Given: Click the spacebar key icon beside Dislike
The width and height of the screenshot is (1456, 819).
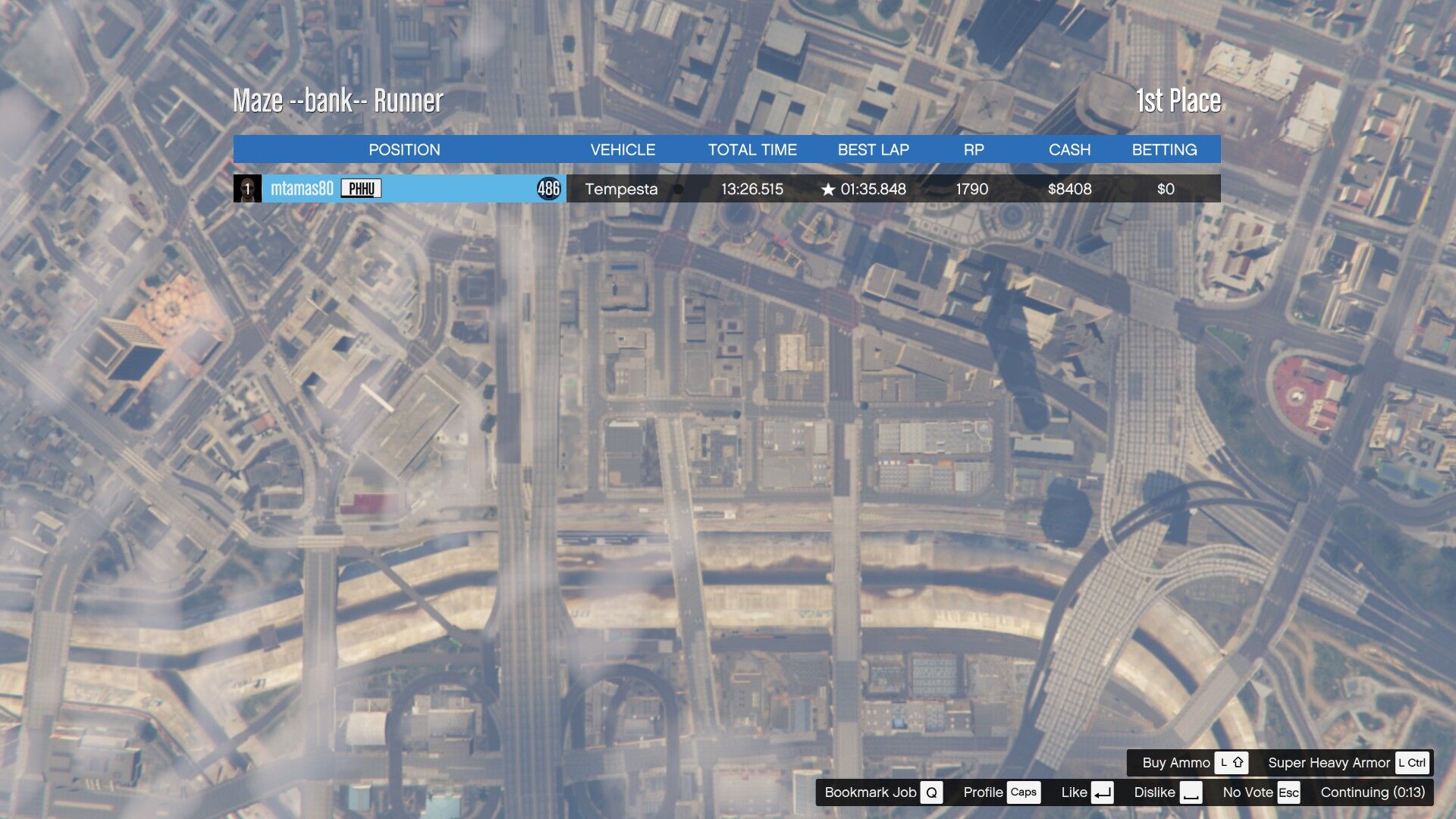Looking at the screenshot, I should point(1191,792).
